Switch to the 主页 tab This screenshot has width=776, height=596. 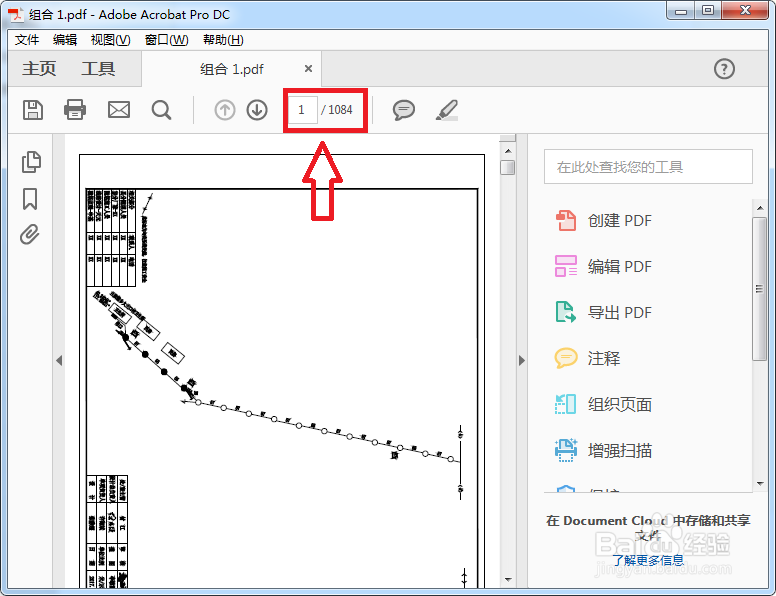[x=39, y=68]
